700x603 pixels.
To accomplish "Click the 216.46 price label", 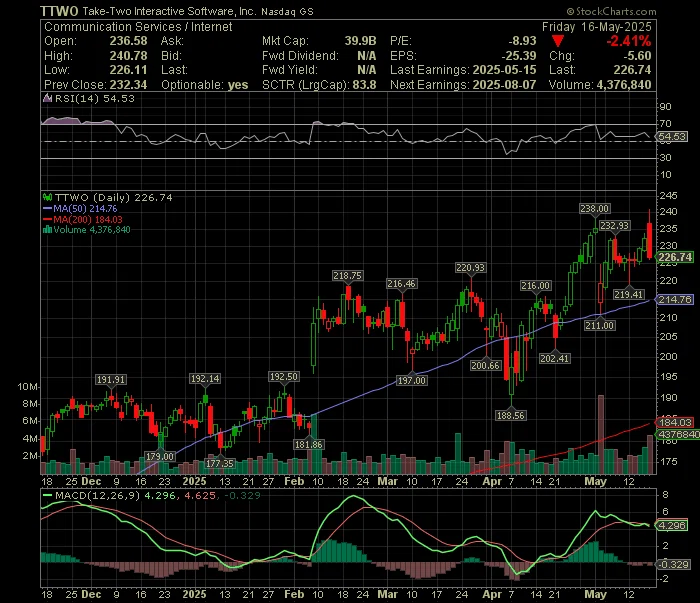I will click(401, 283).
